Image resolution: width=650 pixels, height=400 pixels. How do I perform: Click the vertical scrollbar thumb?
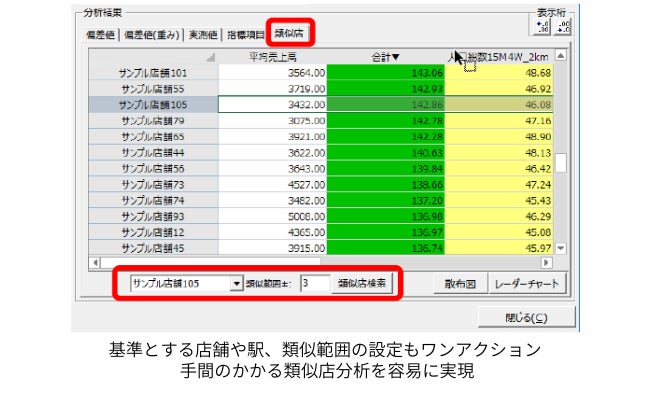560,163
